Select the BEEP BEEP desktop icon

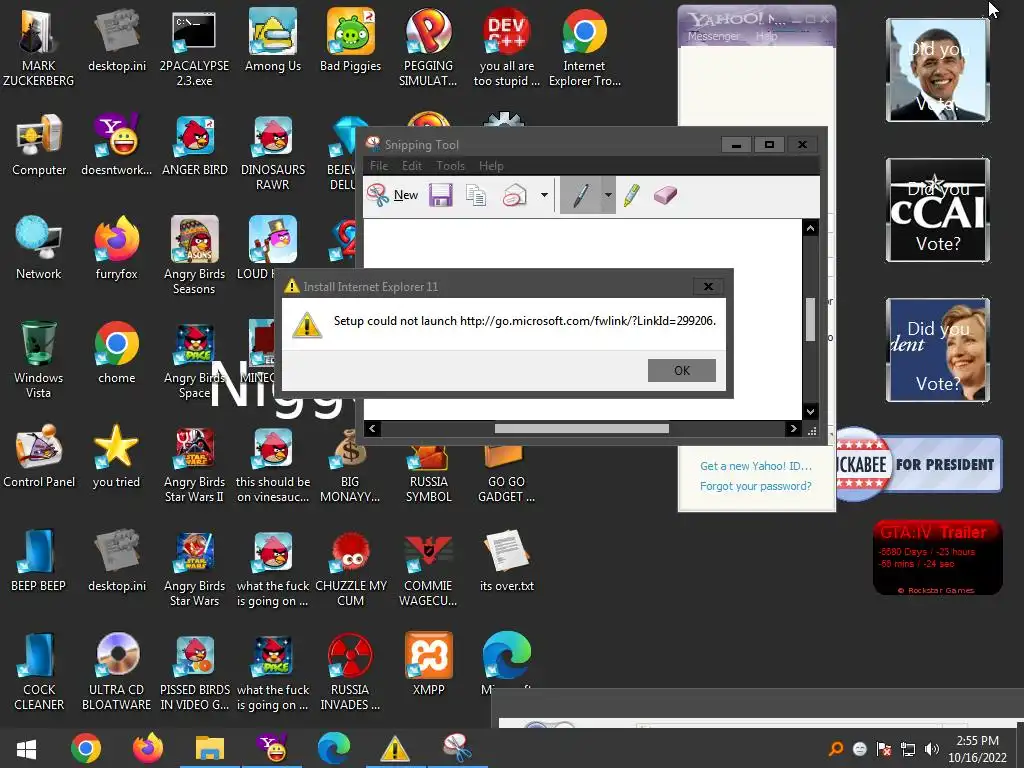[39, 560]
